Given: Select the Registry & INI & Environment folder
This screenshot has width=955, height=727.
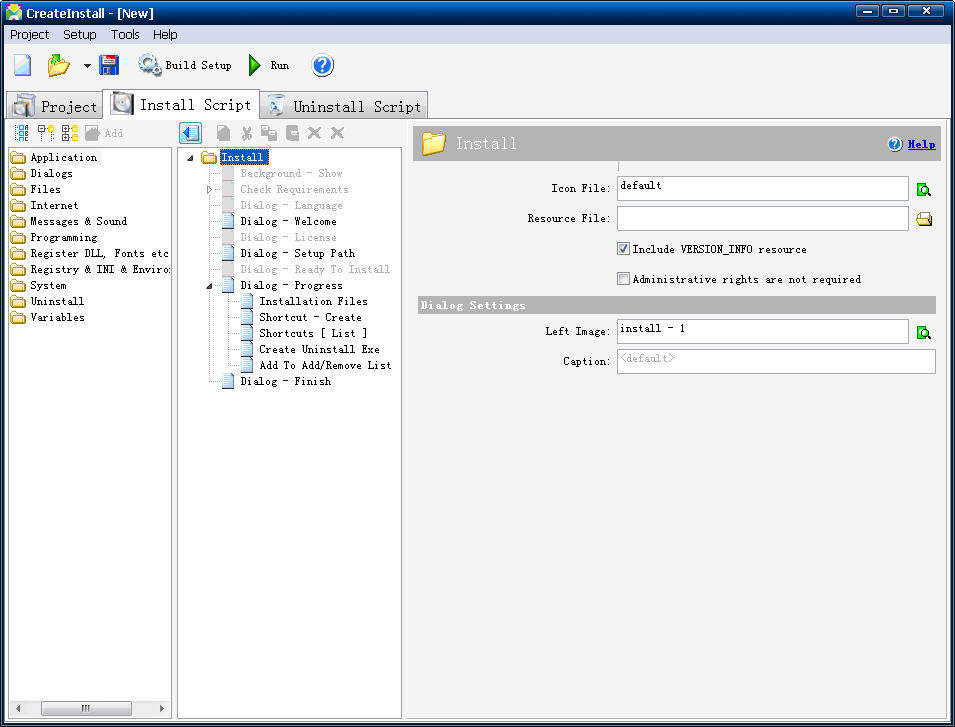Looking at the screenshot, I should point(90,269).
